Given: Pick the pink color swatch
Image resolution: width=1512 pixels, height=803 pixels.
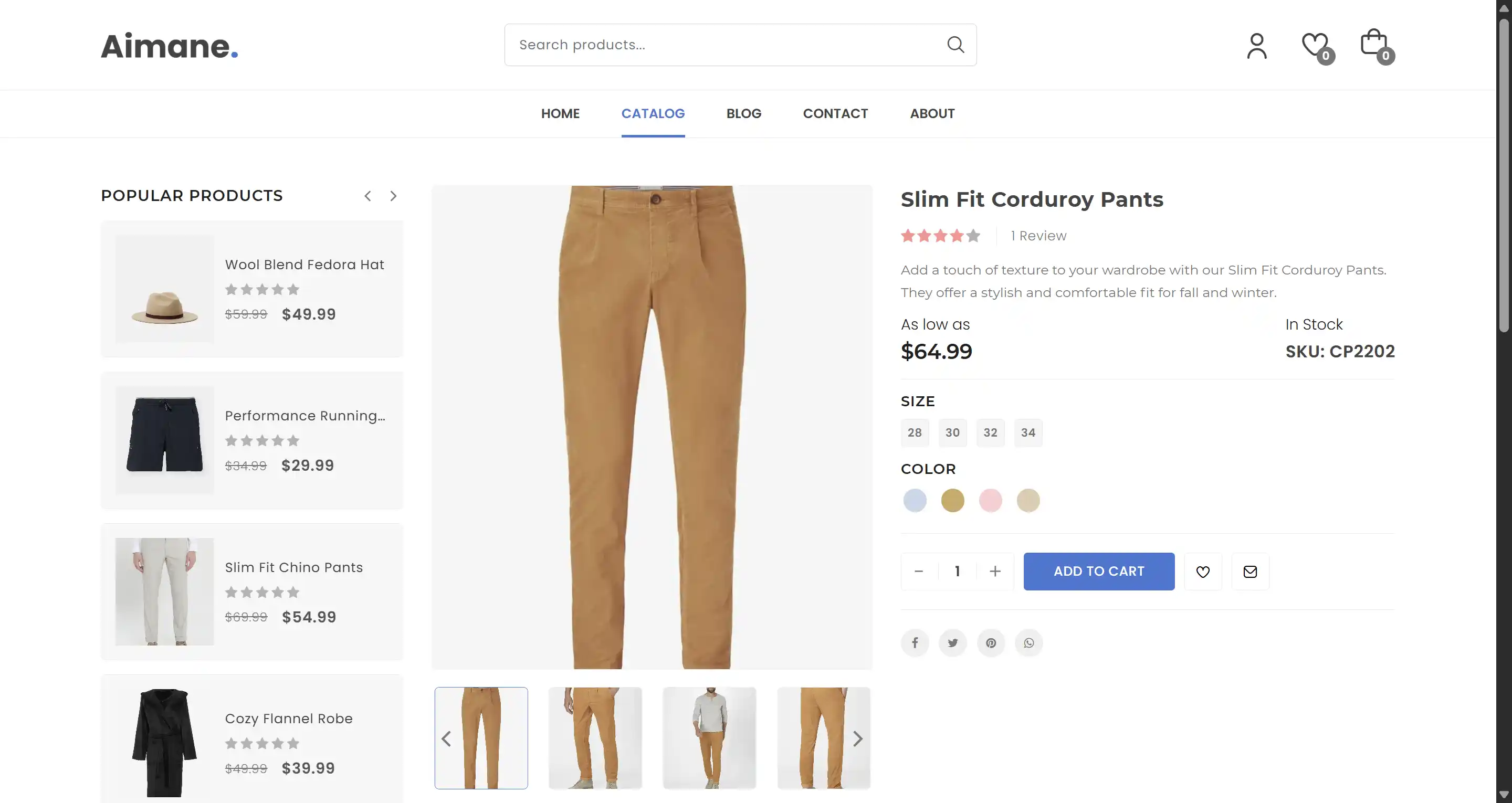Looking at the screenshot, I should pyautogui.click(x=990, y=501).
